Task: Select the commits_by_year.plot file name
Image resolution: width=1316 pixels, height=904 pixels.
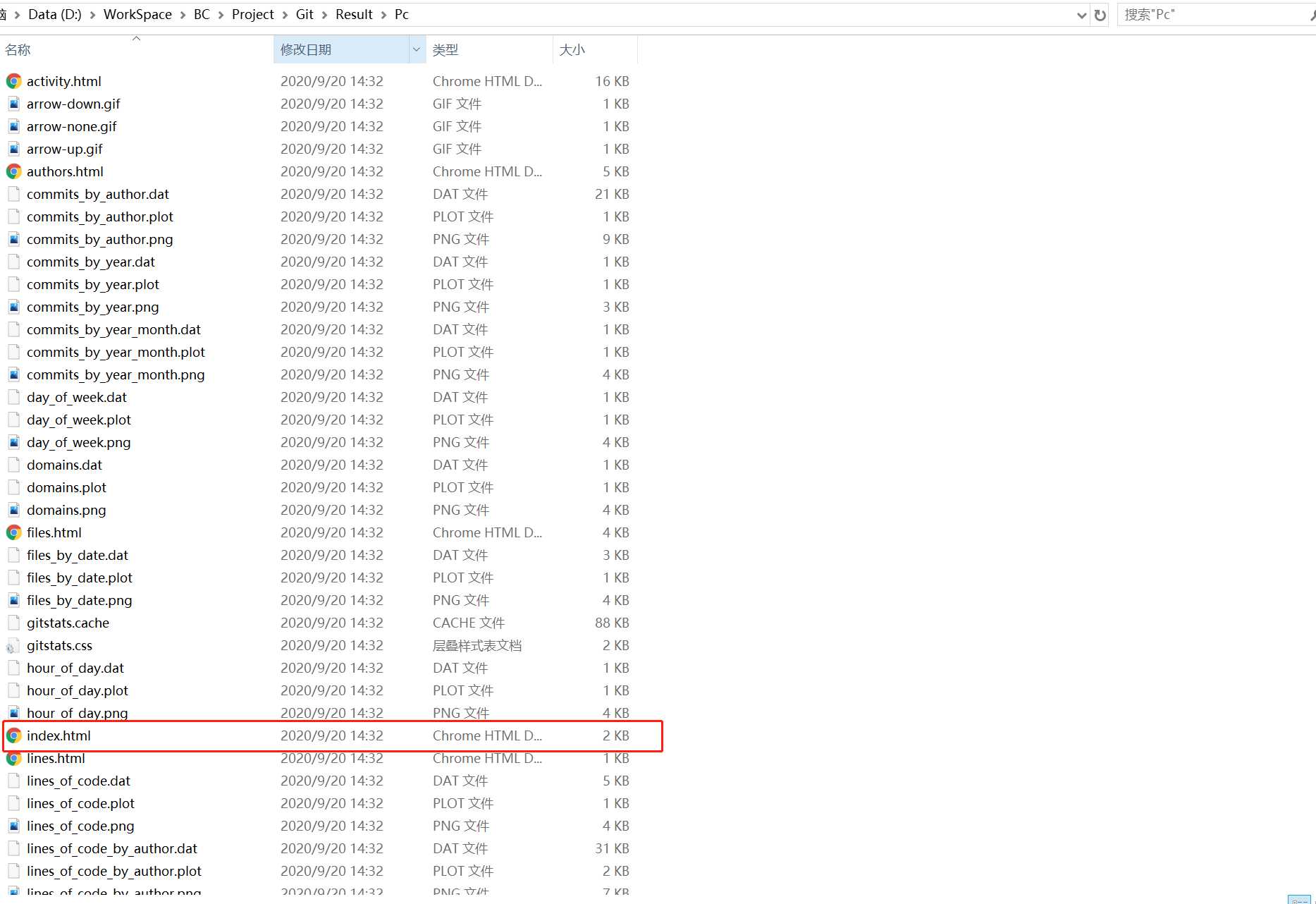Action: tap(93, 284)
